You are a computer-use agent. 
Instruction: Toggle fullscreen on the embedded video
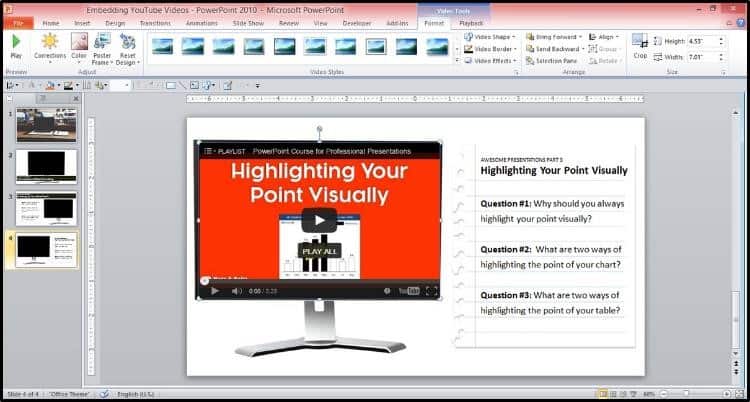pyautogui.click(x=431, y=290)
